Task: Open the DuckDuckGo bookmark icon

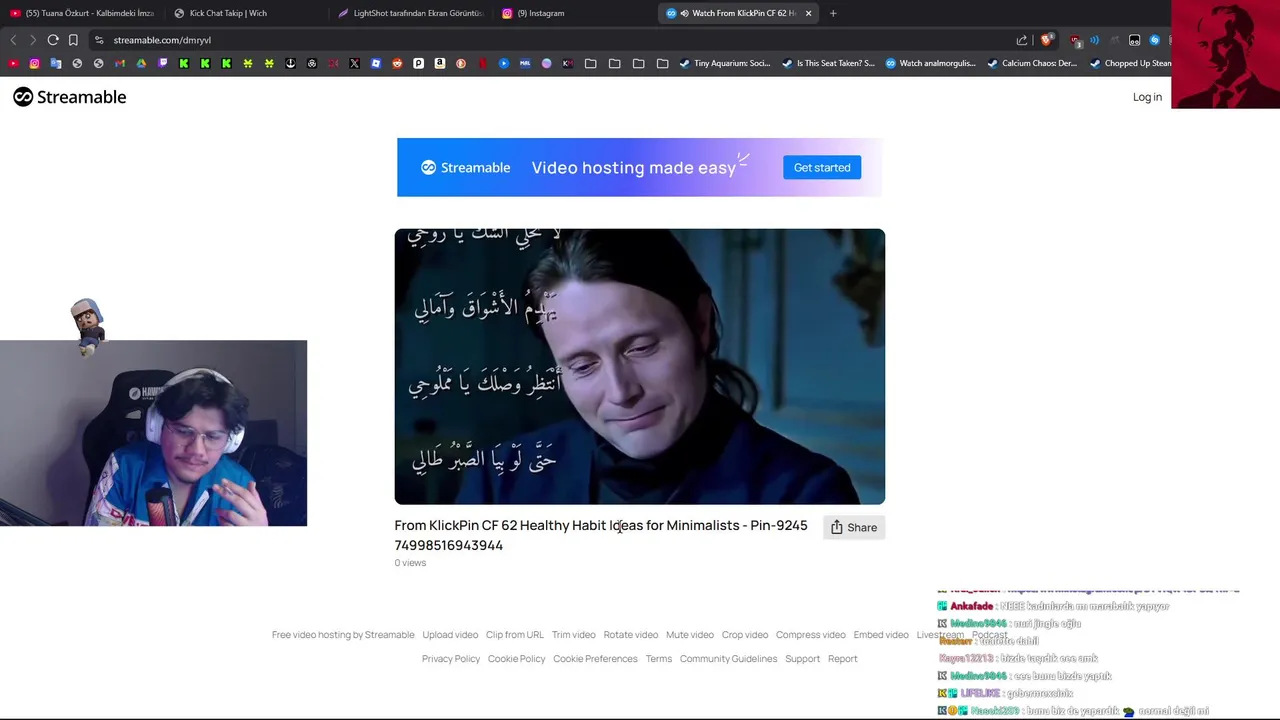Action: tap(461, 63)
